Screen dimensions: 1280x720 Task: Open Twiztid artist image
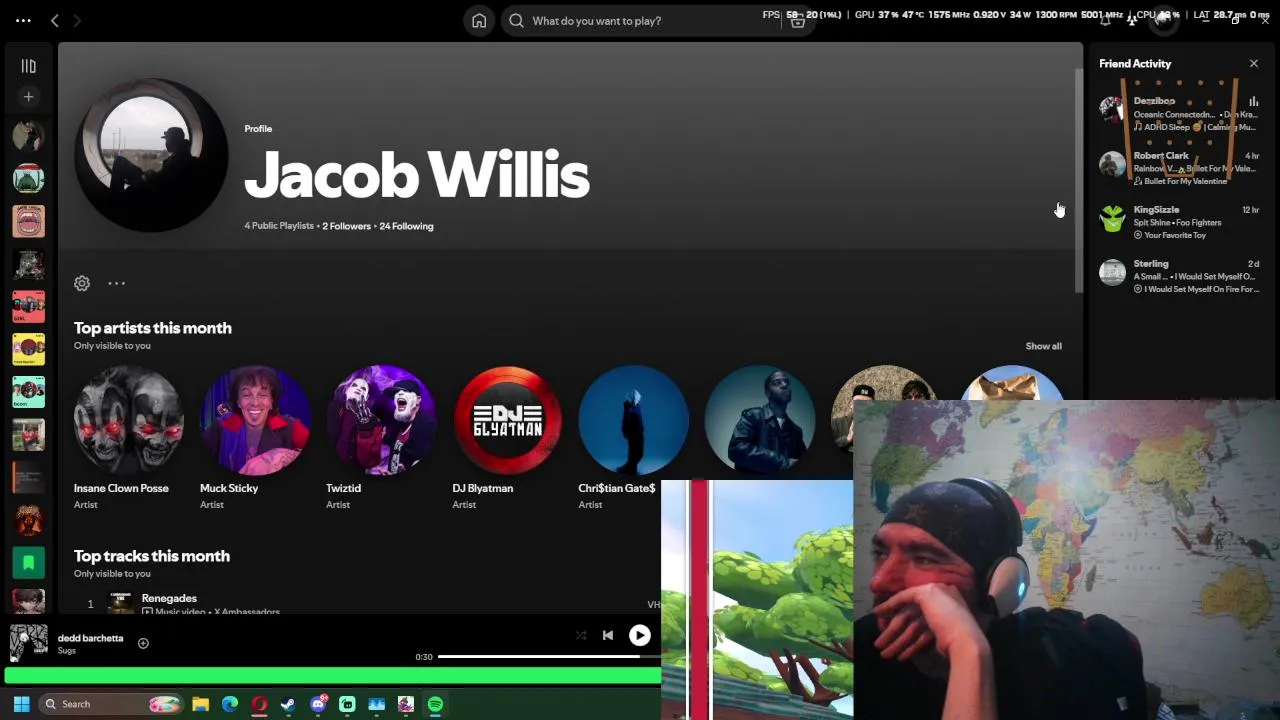coord(380,420)
